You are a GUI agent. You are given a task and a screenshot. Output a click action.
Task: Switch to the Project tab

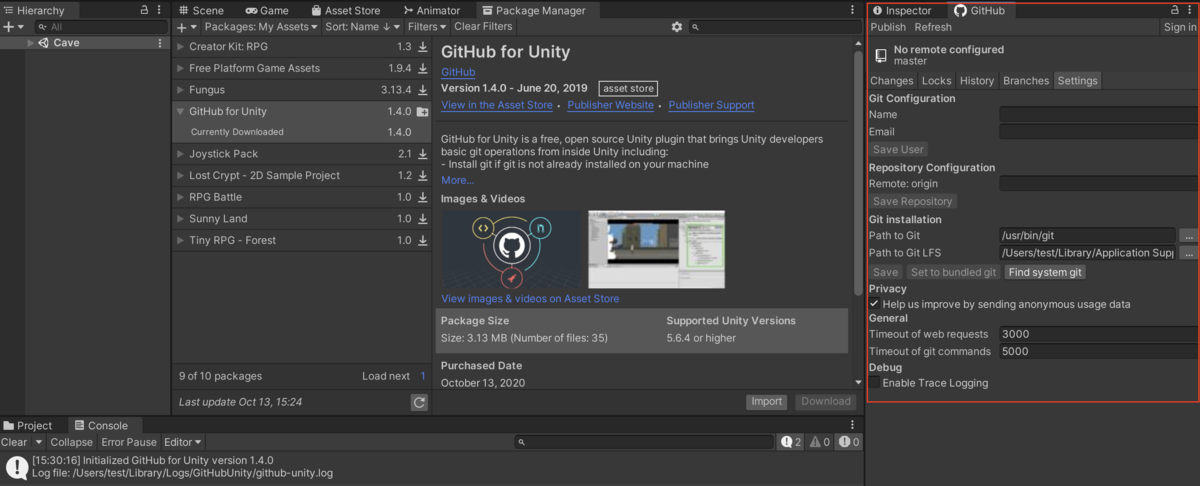(27, 425)
